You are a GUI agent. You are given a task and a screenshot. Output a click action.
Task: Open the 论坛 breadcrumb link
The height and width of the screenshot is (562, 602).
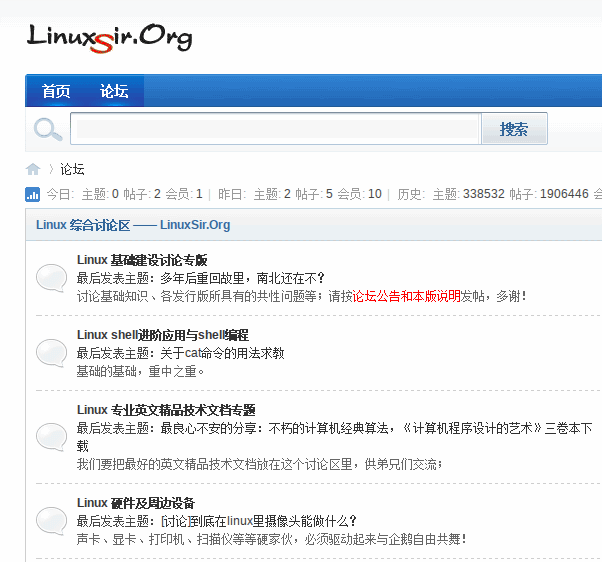point(72,169)
